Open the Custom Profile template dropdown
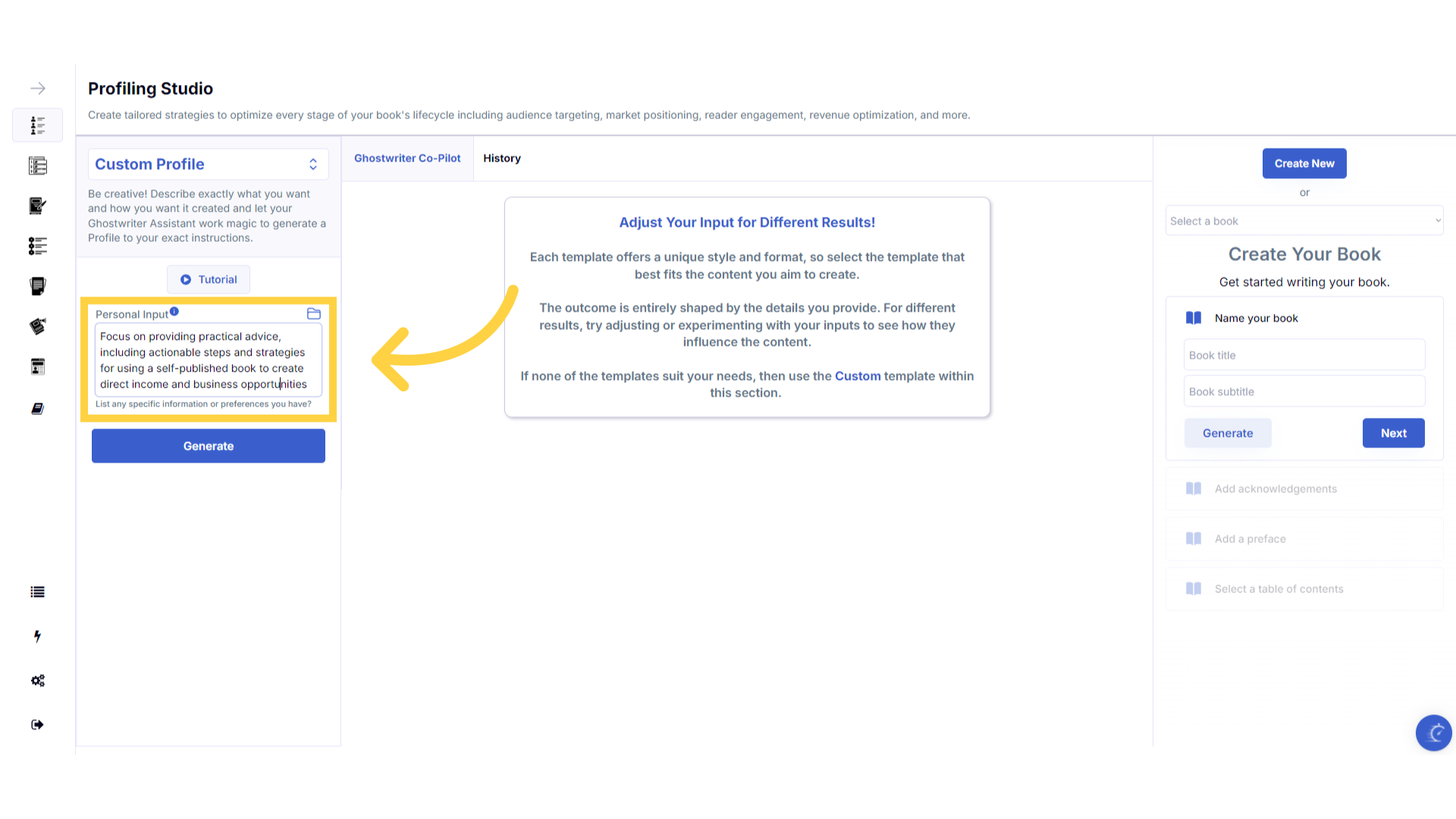 tap(208, 165)
